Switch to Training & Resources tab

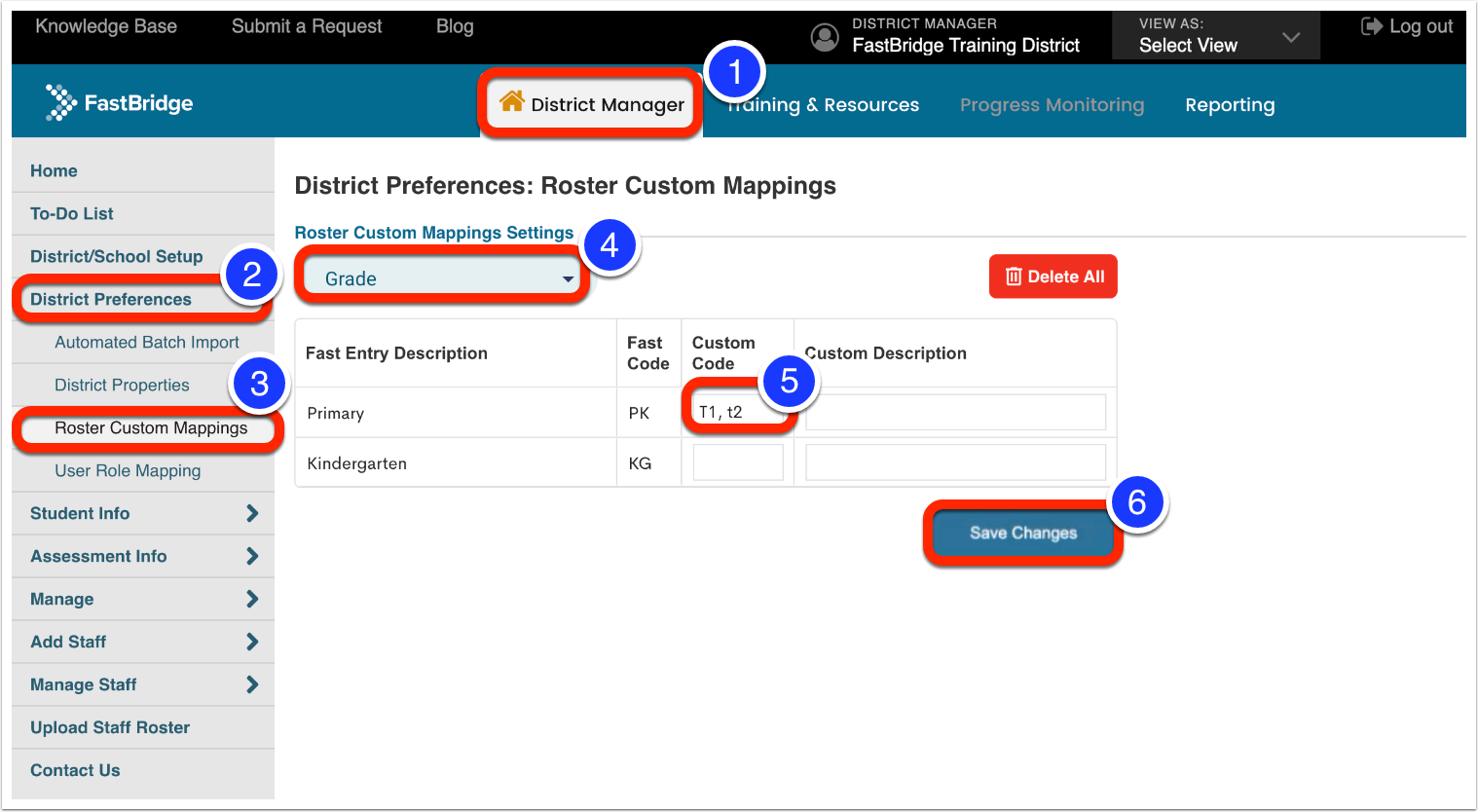(x=824, y=104)
